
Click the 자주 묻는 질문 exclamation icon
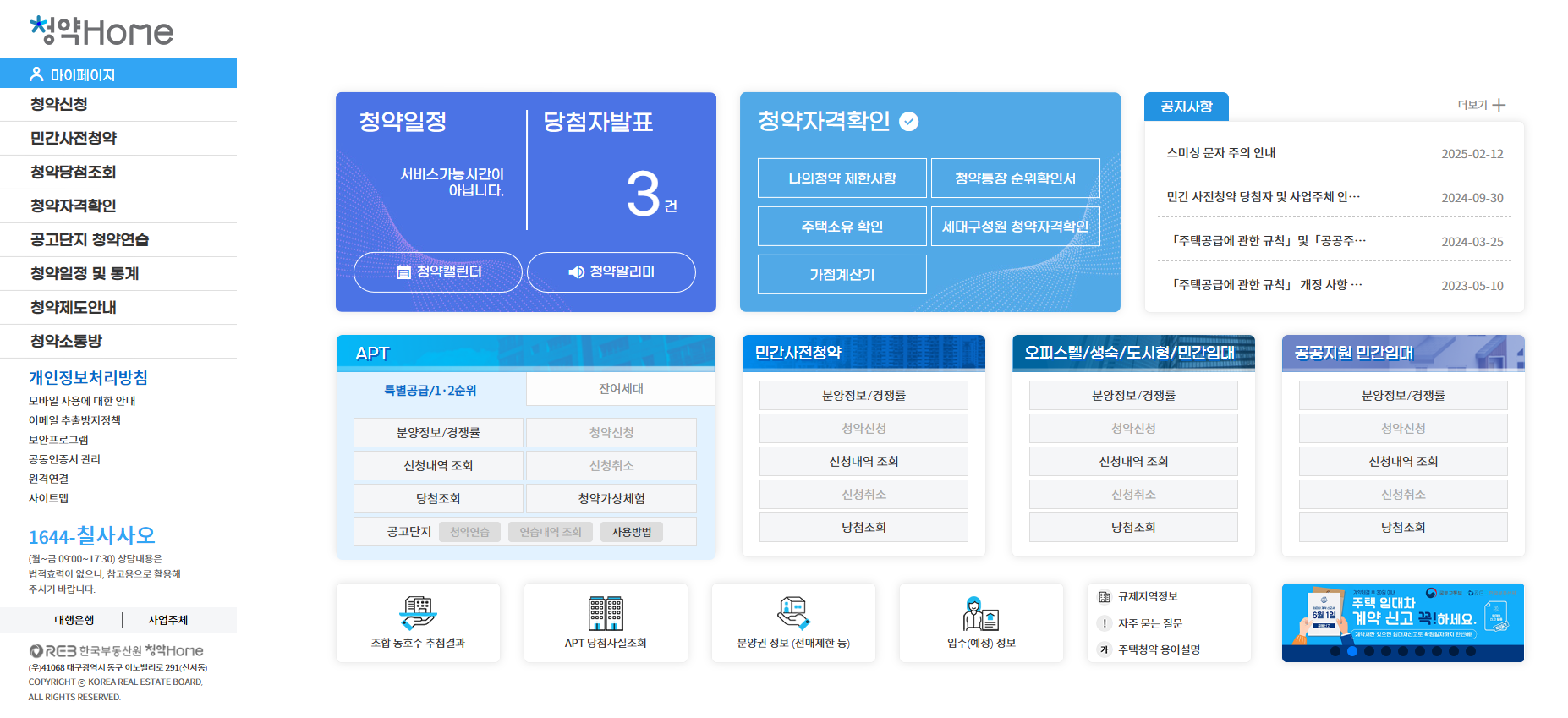[1105, 623]
